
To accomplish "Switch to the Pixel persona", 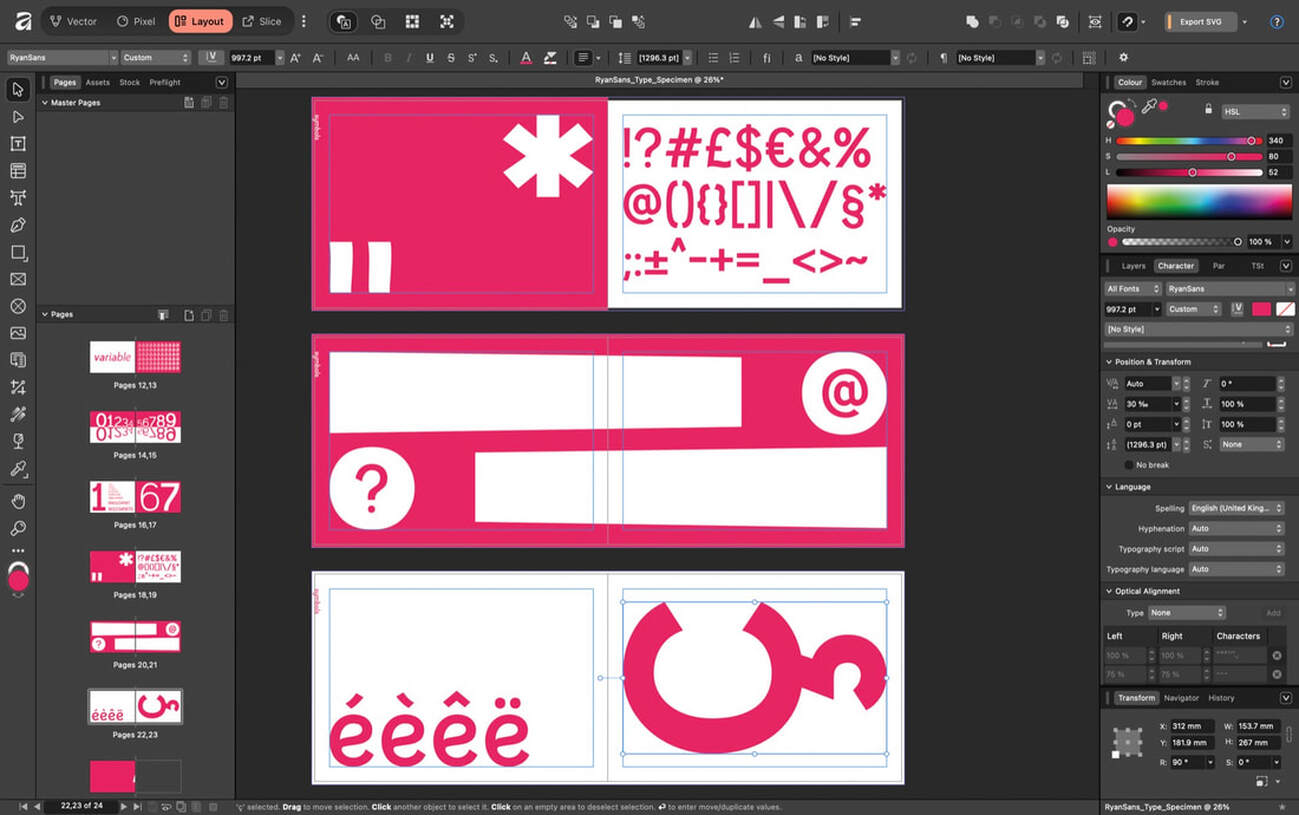I will point(136,21).
